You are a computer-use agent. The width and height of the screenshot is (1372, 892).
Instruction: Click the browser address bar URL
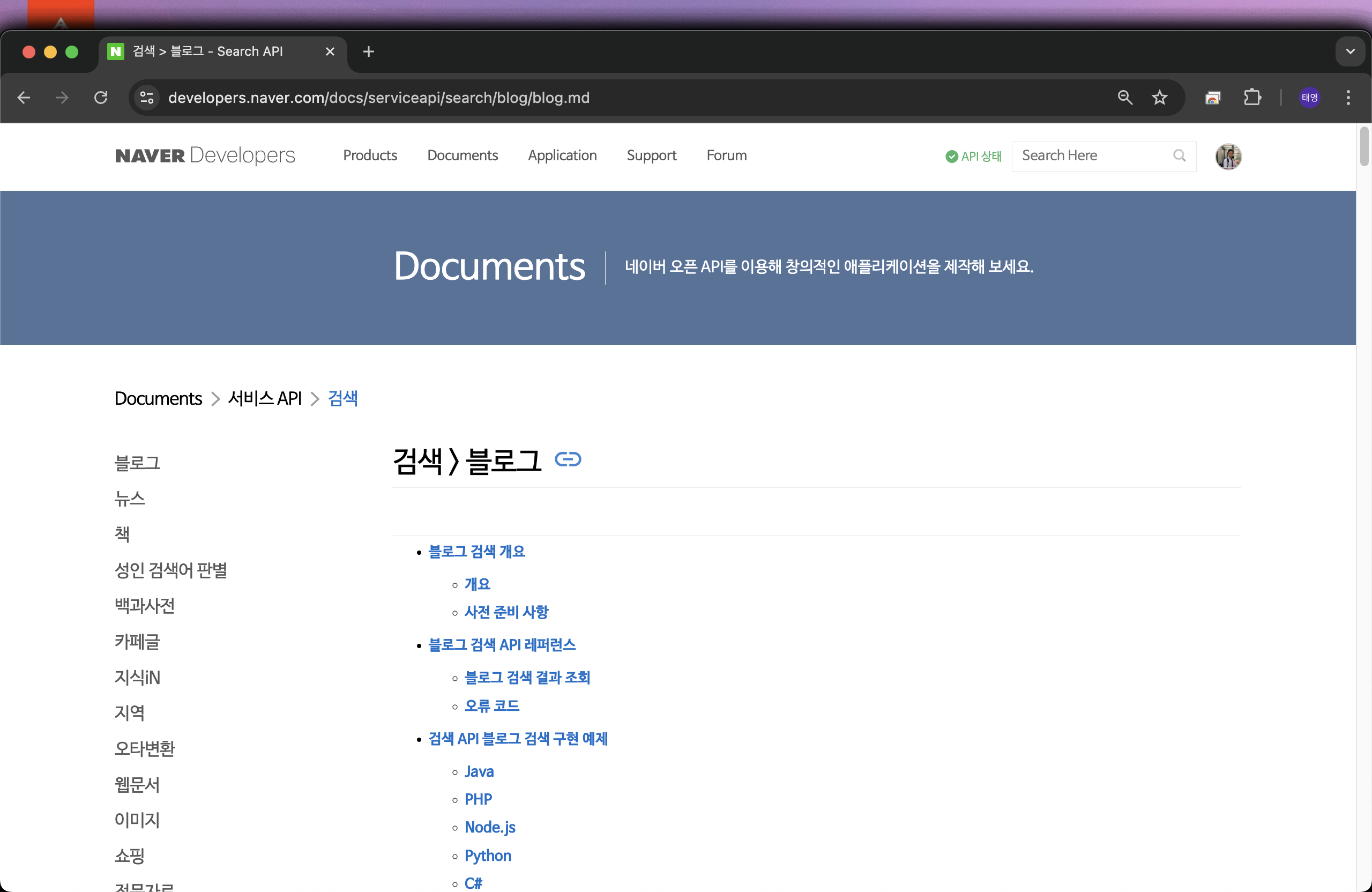[379, 98]
